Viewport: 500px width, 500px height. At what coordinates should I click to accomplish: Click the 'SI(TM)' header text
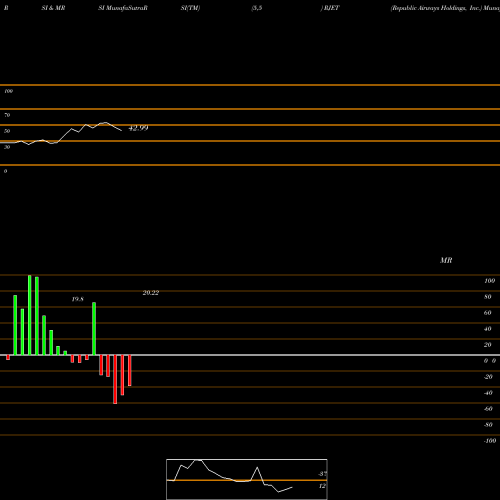tap(190, 8)
